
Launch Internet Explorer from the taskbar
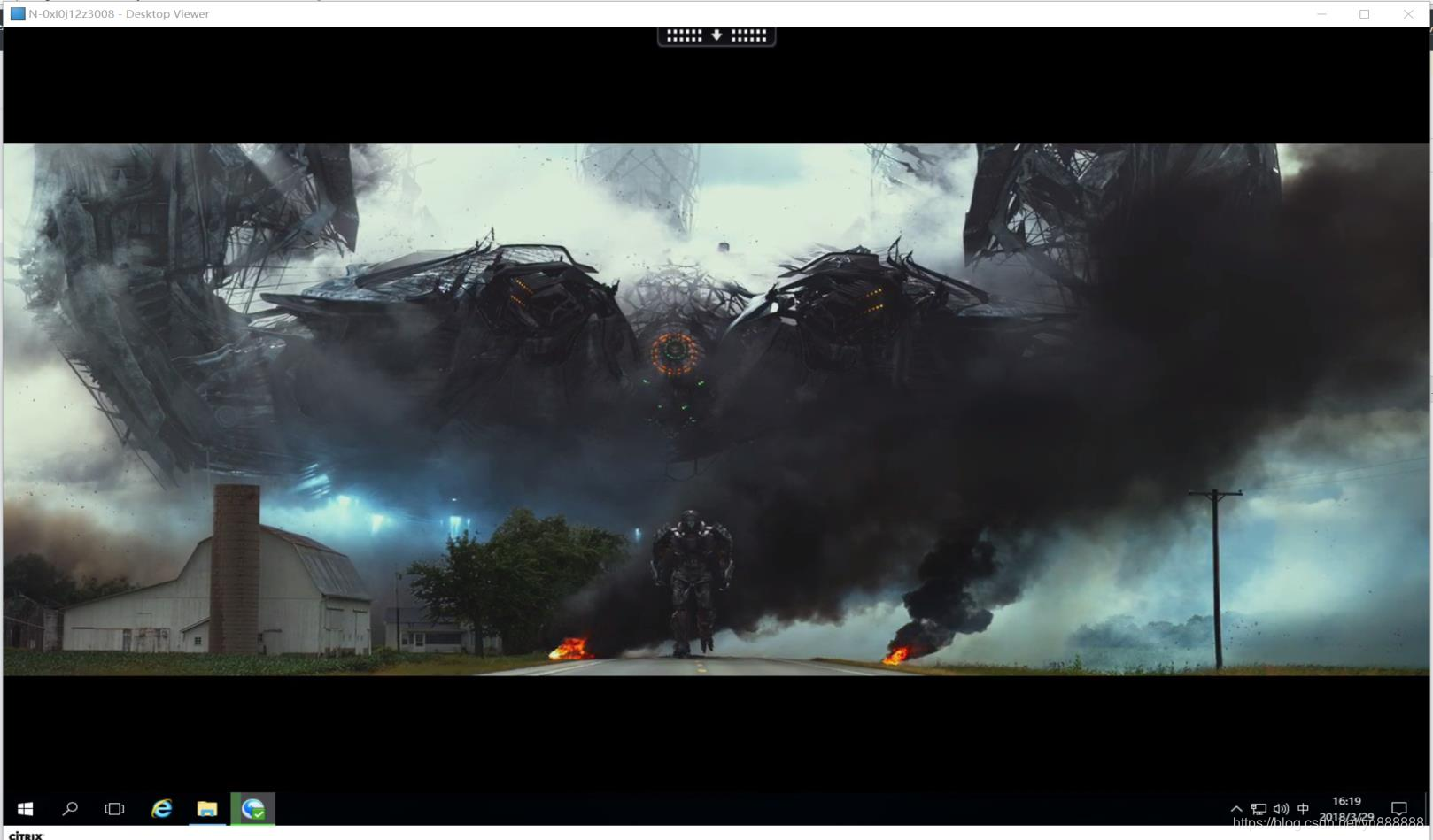(161, 808)
